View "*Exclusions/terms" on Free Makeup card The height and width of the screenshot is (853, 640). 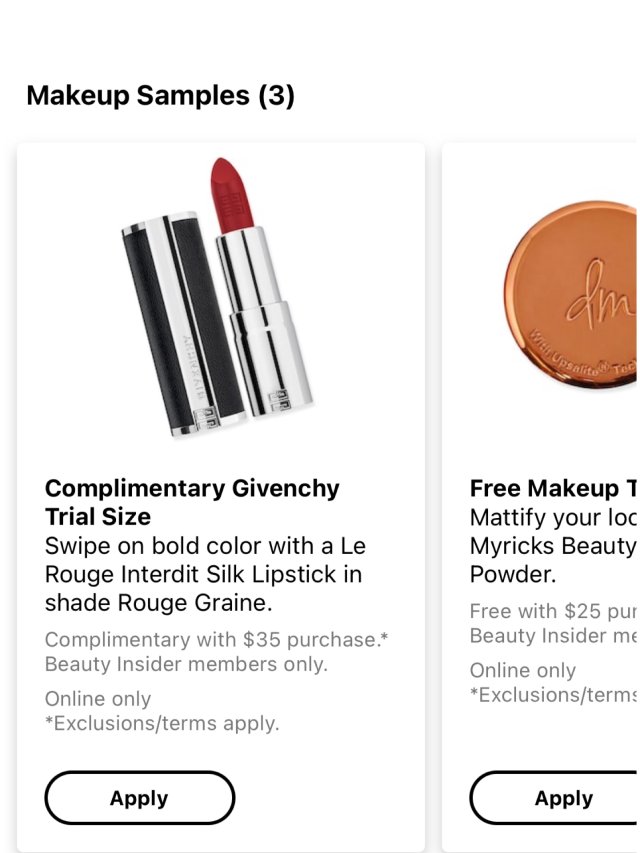[552, 695]
